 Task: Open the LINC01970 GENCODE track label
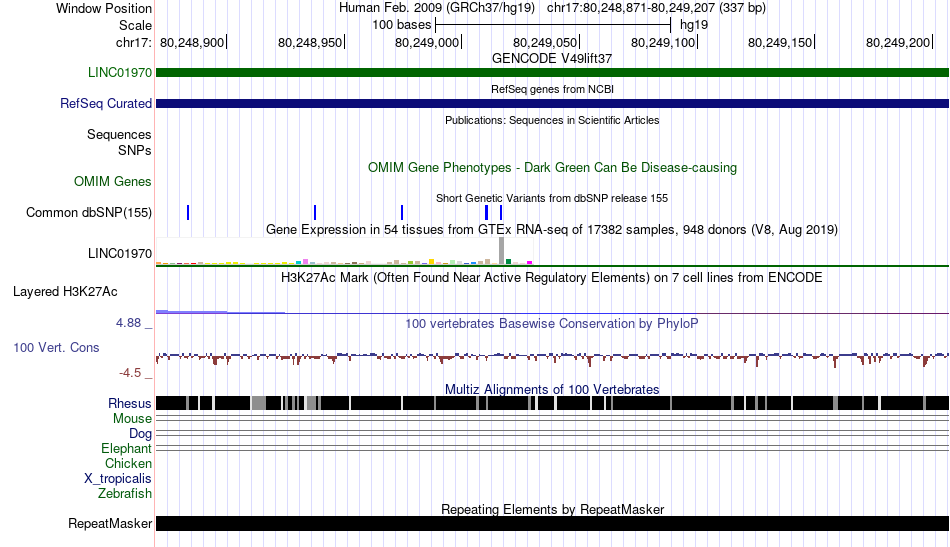click(x=120, y=73)
